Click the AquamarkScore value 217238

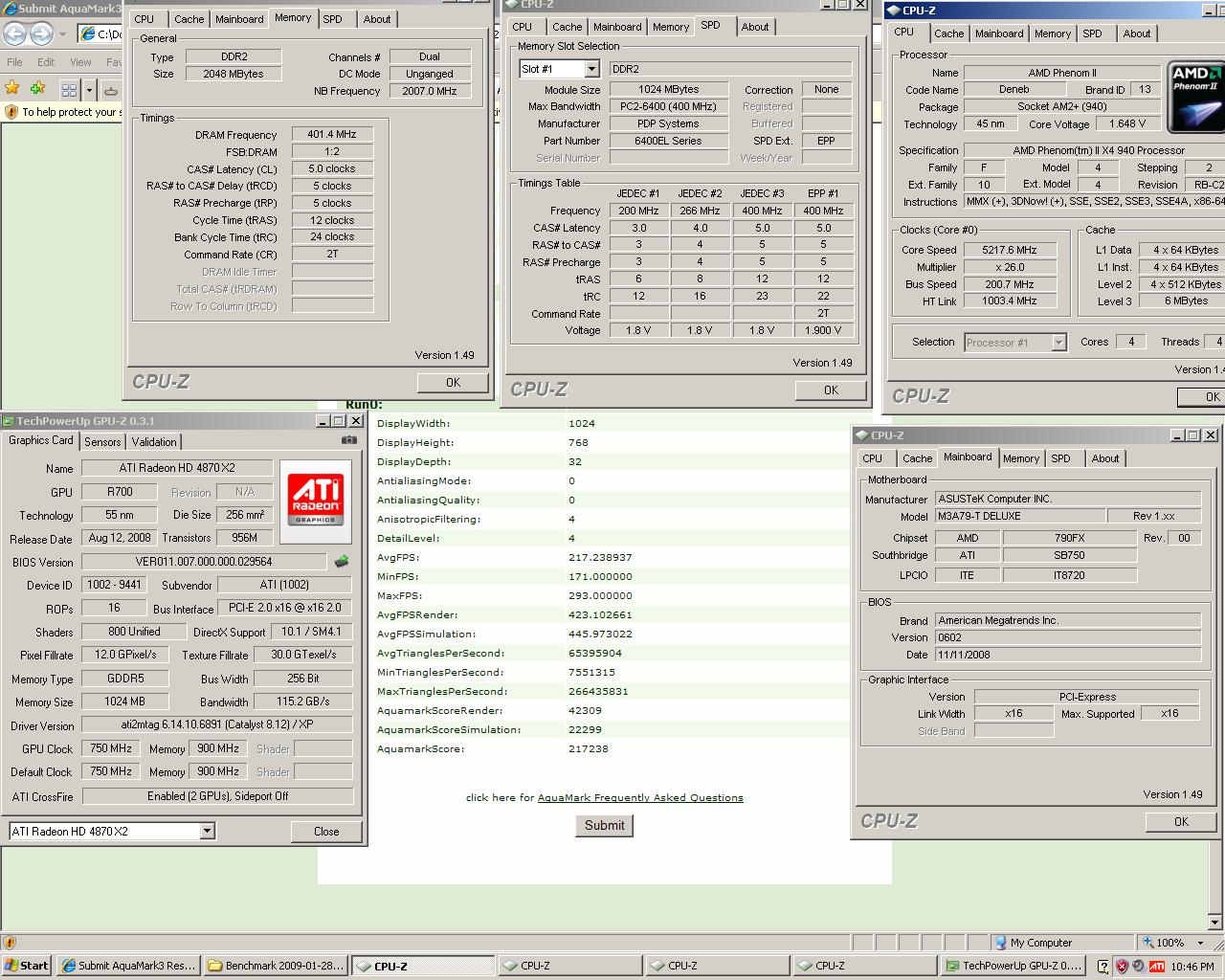589,748
